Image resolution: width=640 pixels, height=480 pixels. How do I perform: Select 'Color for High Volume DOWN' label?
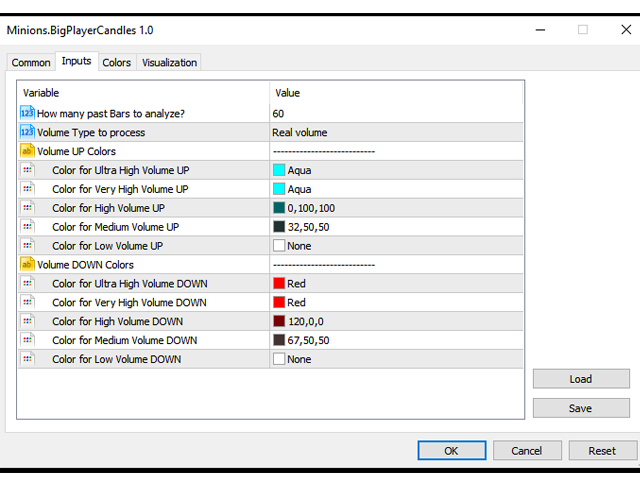pos(118,322)
